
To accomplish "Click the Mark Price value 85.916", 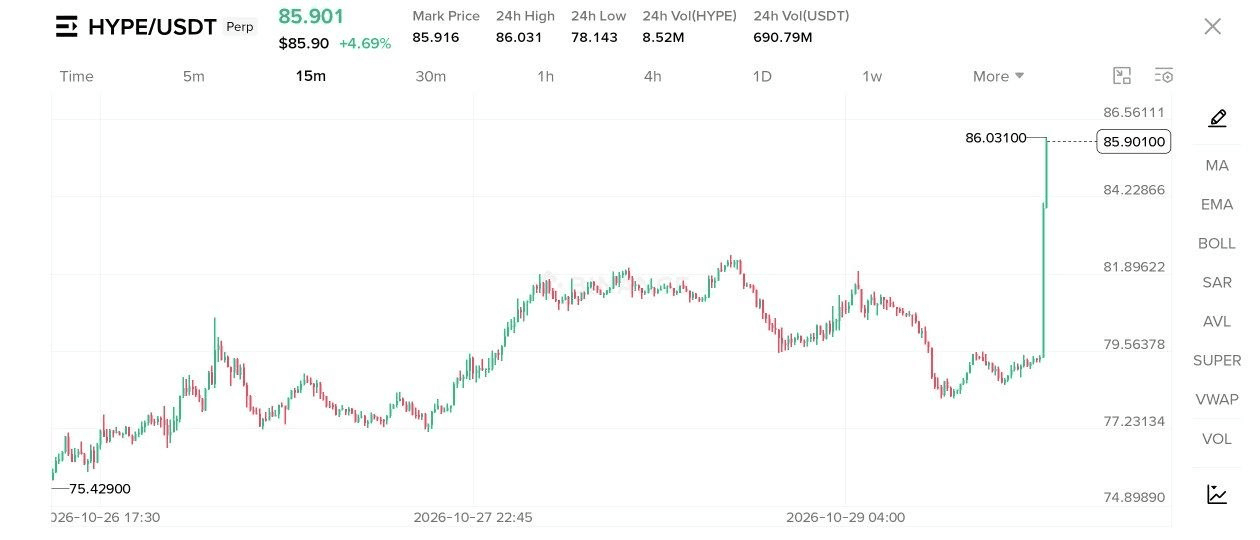I will coord(436,38).
